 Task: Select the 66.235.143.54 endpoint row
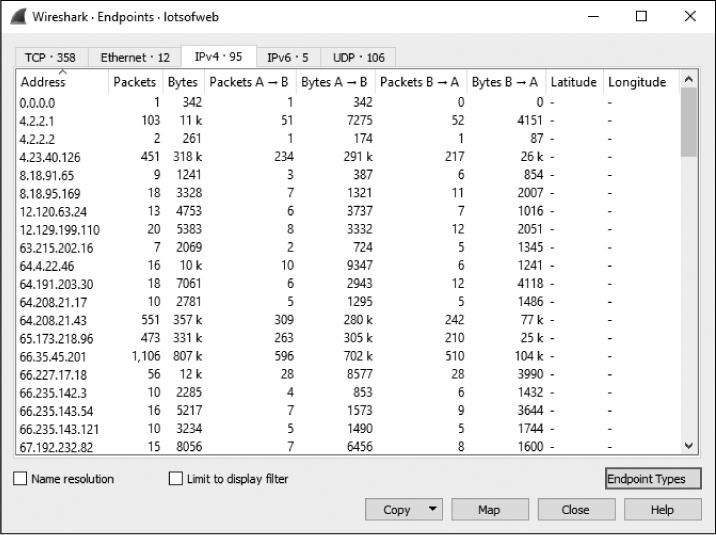(x=348, y=410)
